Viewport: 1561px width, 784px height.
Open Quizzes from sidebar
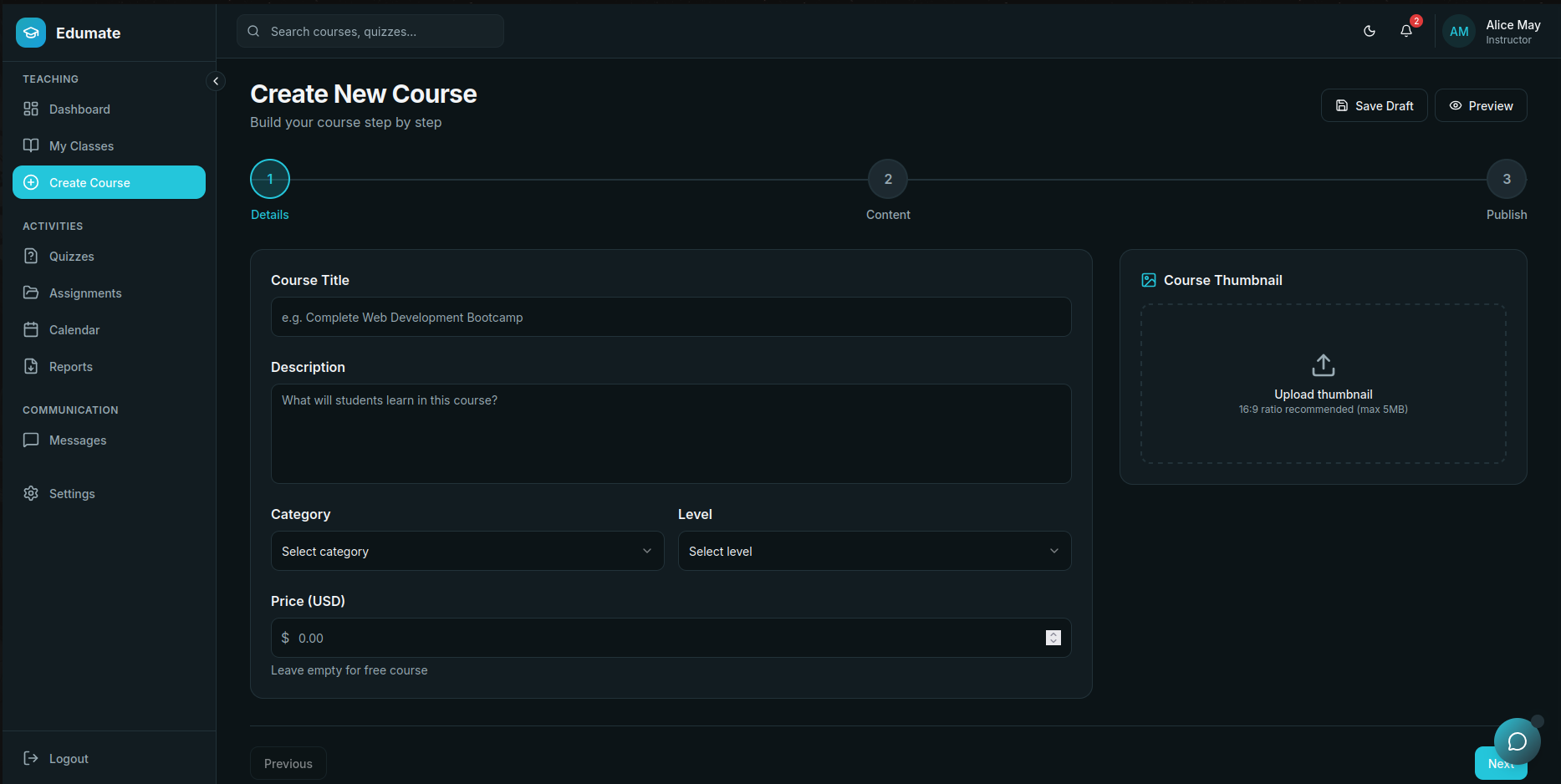point(109,256)
